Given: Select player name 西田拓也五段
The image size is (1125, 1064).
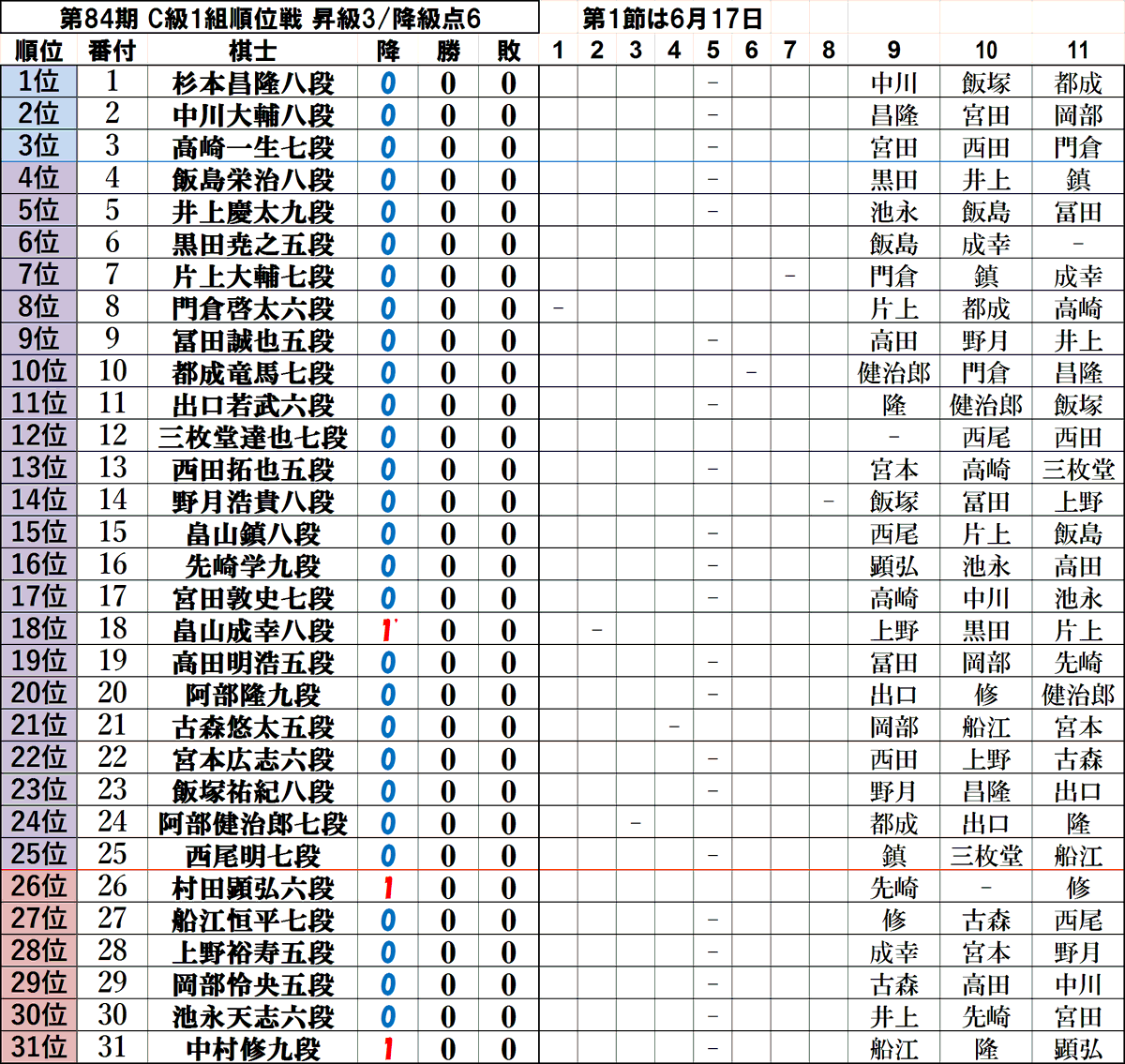Looking at the screenshot, I should pyautogui.click(x=253, y=470).
